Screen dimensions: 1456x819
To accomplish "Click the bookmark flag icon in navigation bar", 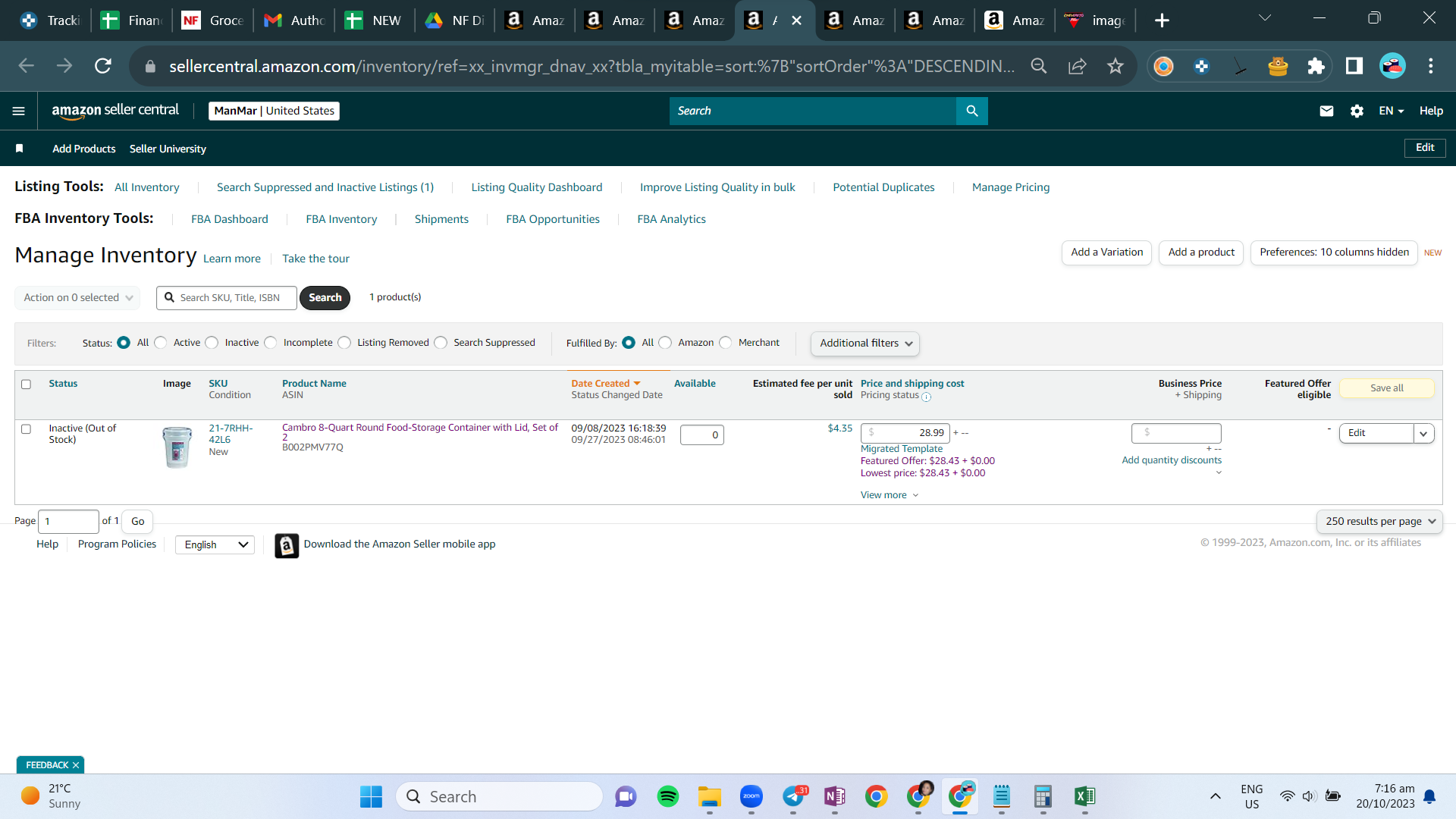I will pos(20,149).
